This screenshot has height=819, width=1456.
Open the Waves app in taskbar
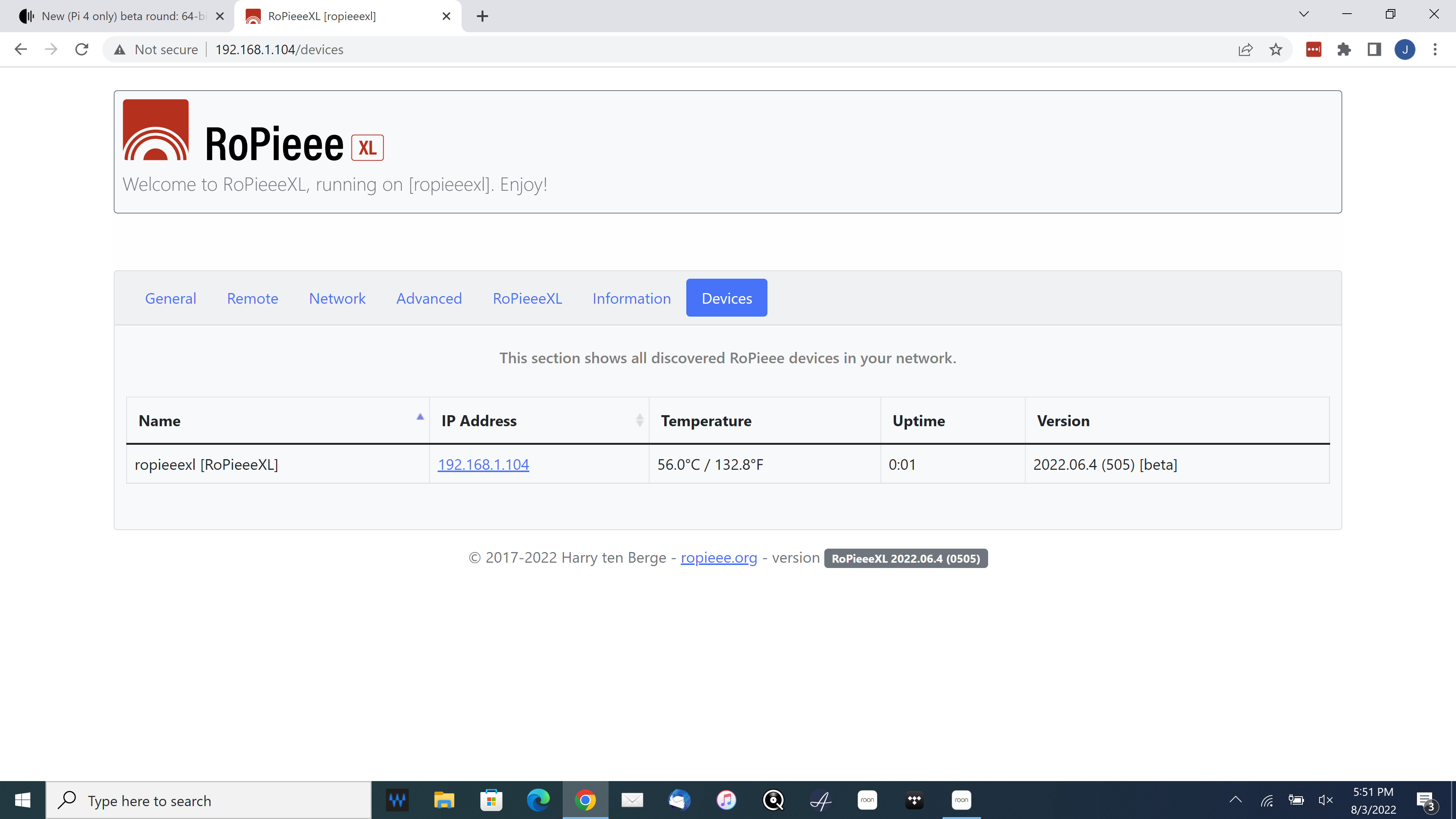pos(397,800)
